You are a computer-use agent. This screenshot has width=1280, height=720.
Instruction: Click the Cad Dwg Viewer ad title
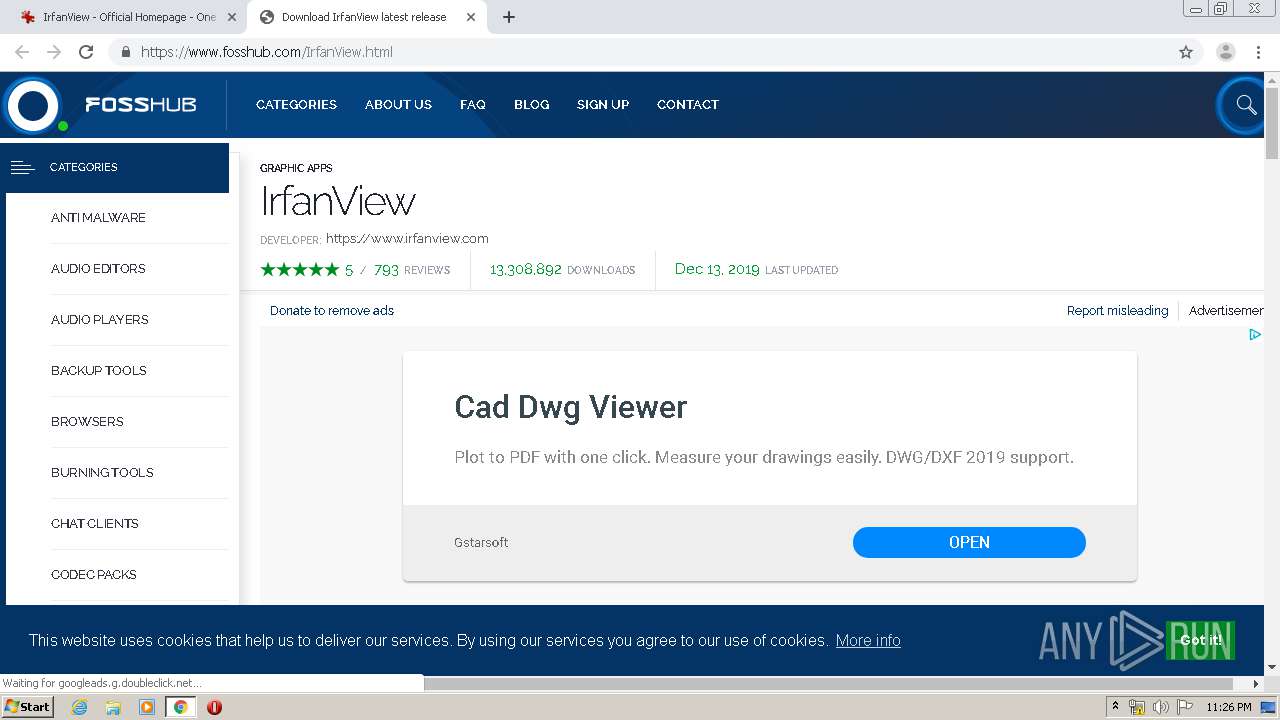(x=571, y=407)
